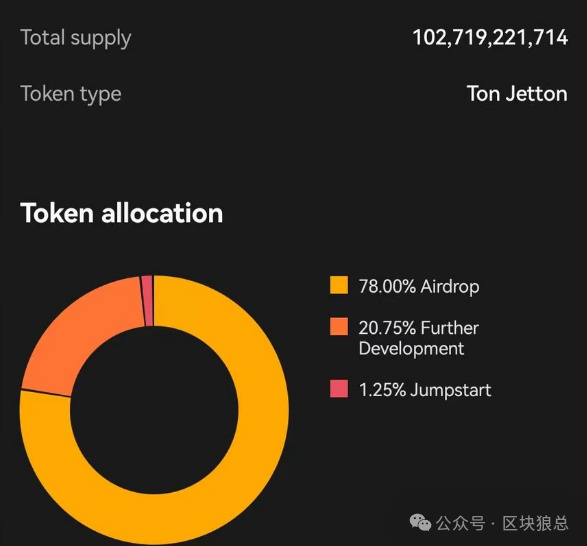Click the 1.25% Jumpstart legend label
This screenshot has width=587, height=546.
(x=425, y=390)
